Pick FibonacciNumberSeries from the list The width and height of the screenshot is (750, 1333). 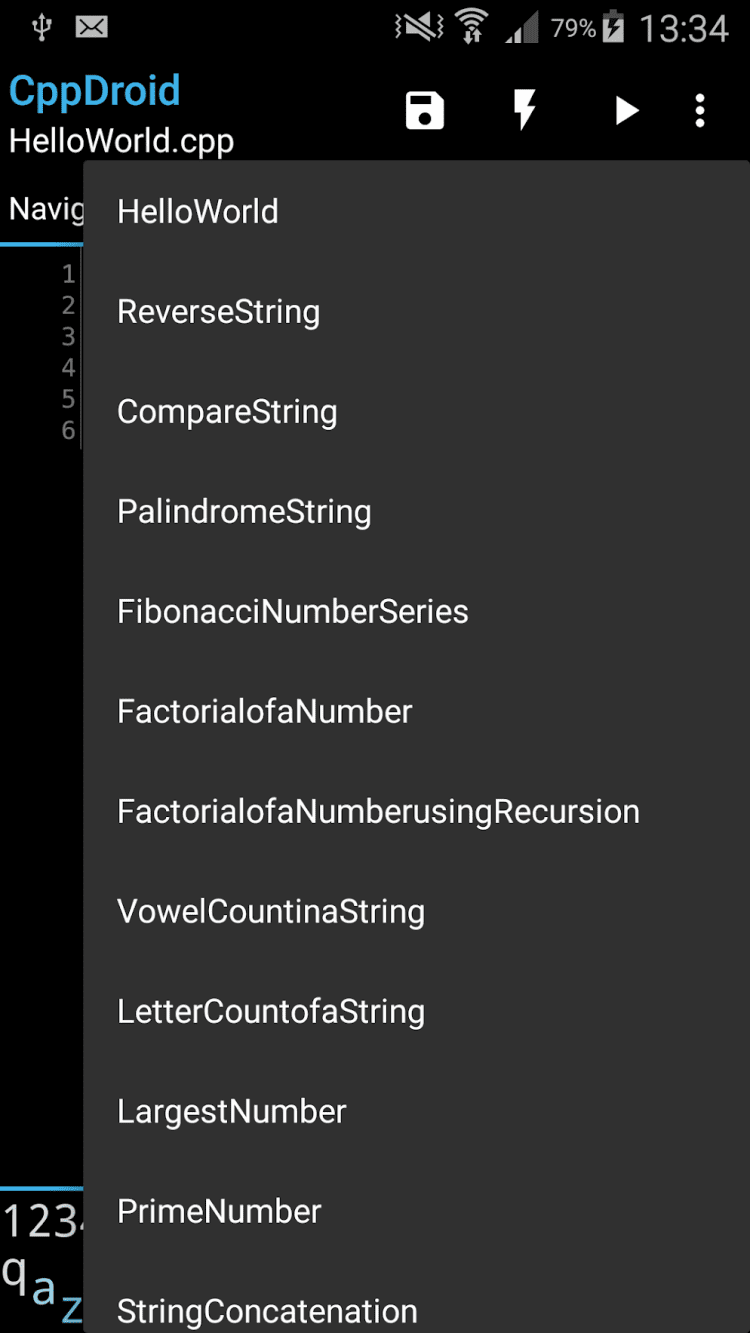coord(292,612)
